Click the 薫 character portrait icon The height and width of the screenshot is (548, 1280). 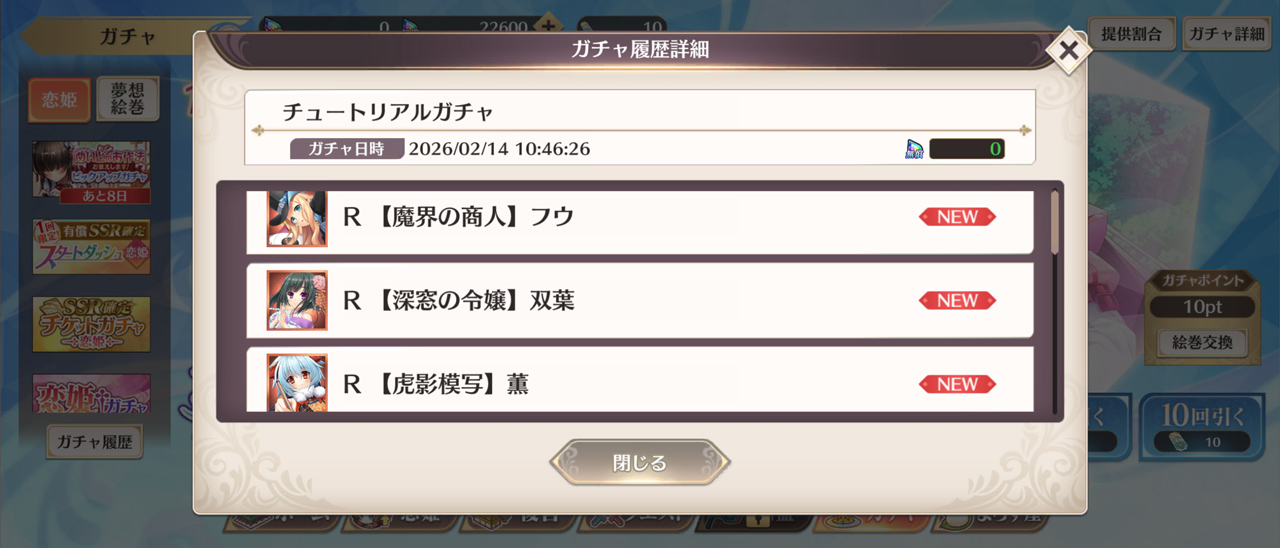coord(297,382)
